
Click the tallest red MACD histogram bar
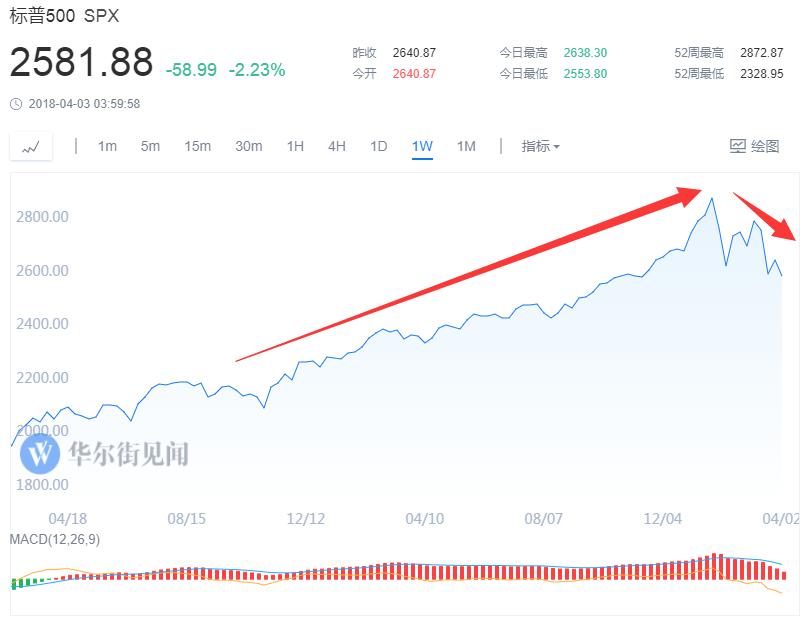714,567
